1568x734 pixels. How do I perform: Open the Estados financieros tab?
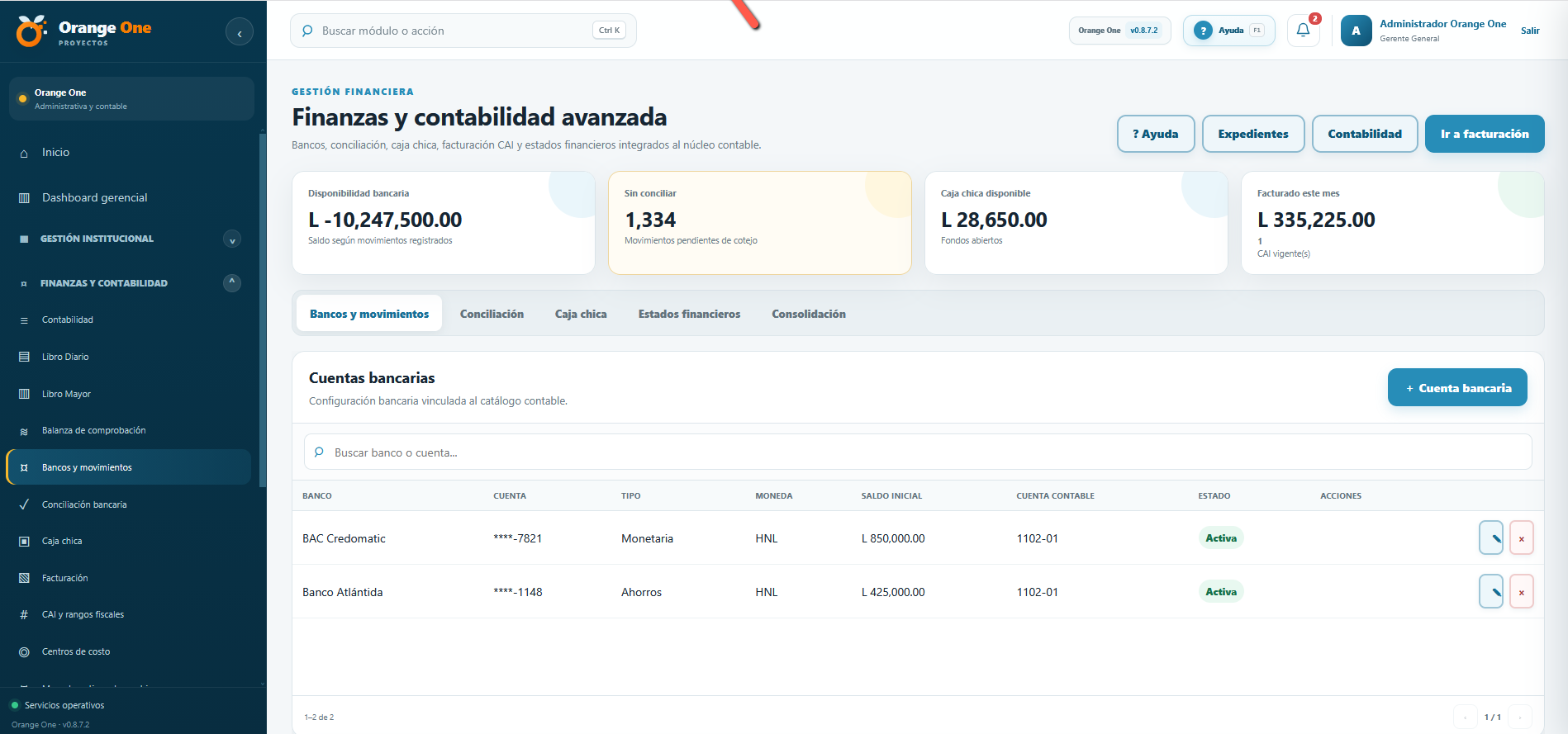pos(689,314)
